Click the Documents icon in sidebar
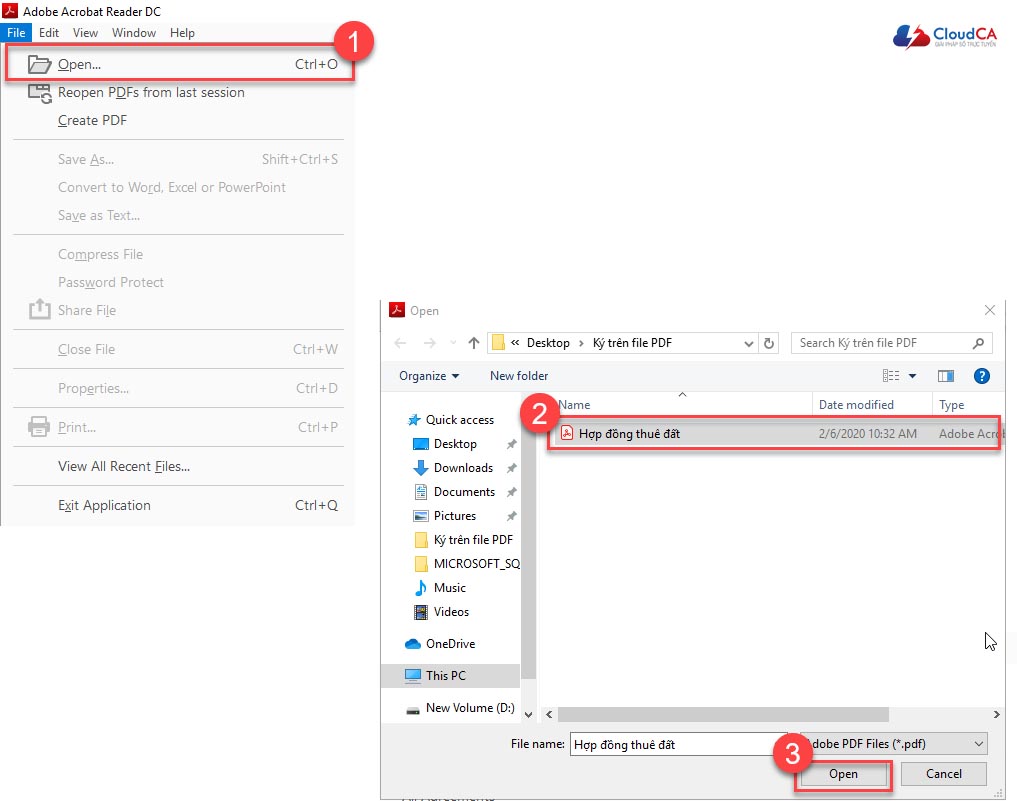The width and height of the screenshot is (1017, 801). coord(421,492)
